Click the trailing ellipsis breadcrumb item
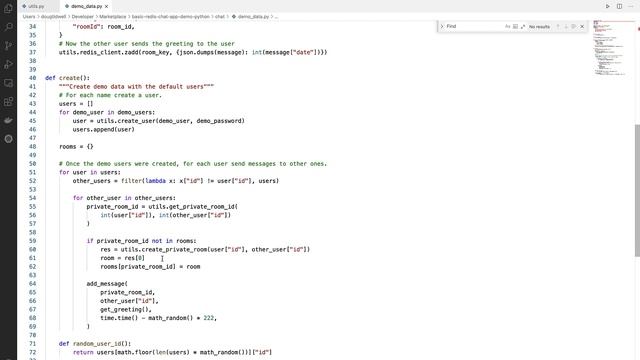 point(276,17)
